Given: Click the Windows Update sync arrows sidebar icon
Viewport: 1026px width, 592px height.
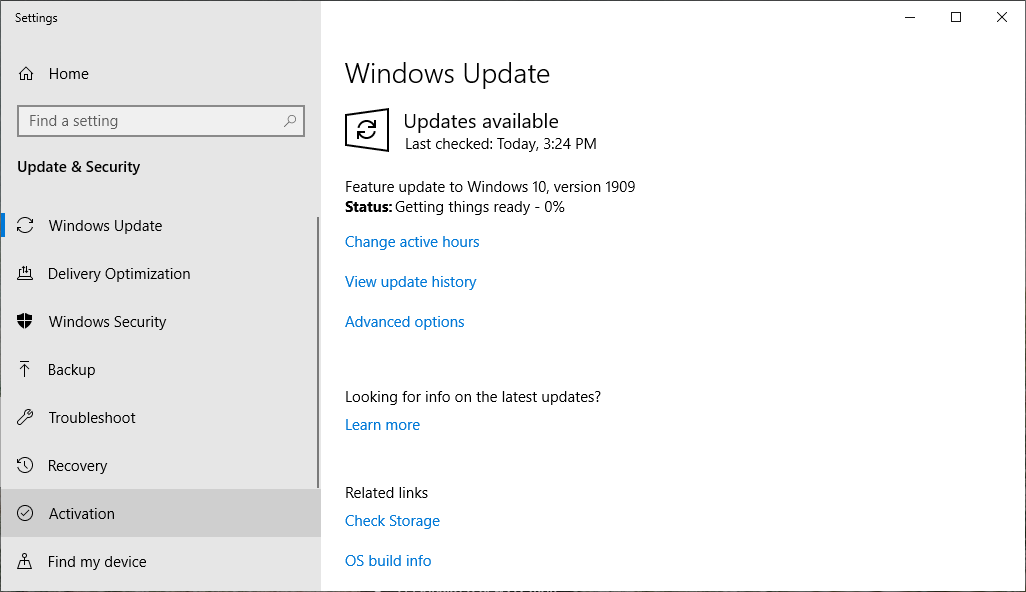Looking at the screenshot, I should click(x=25, y=225).
